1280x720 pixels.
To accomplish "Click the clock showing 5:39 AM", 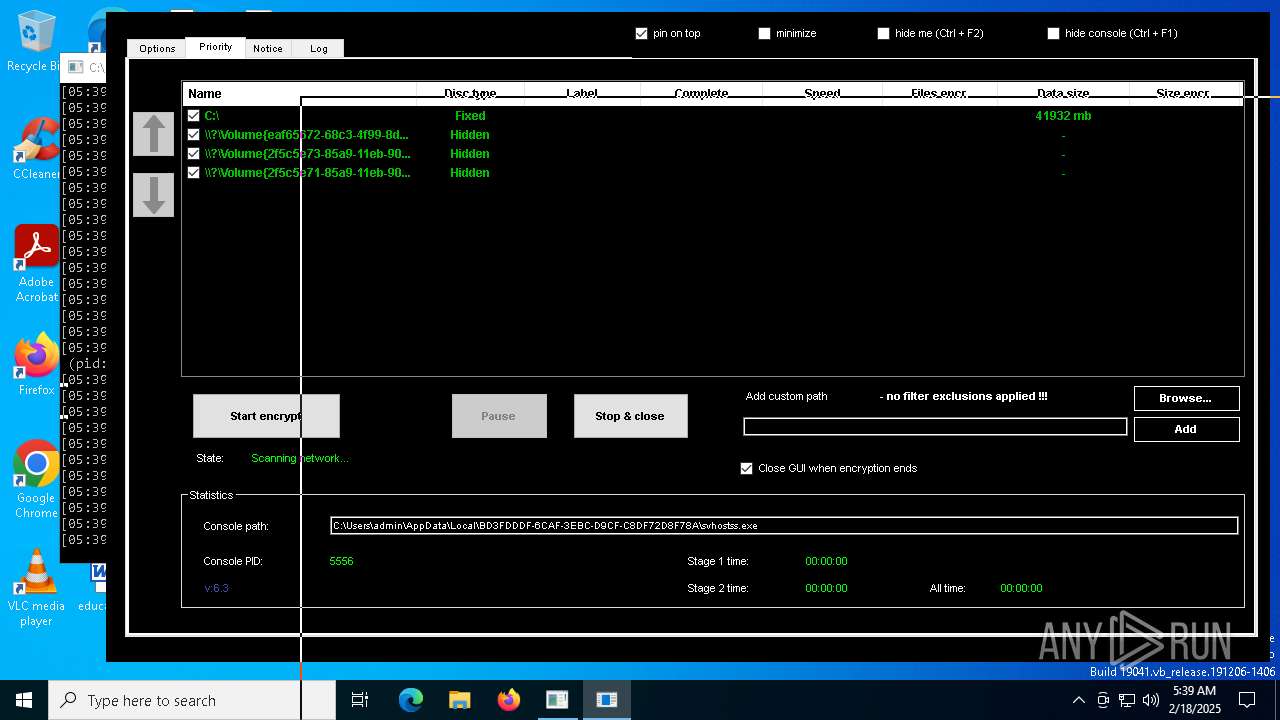I will click(1193, 691).
